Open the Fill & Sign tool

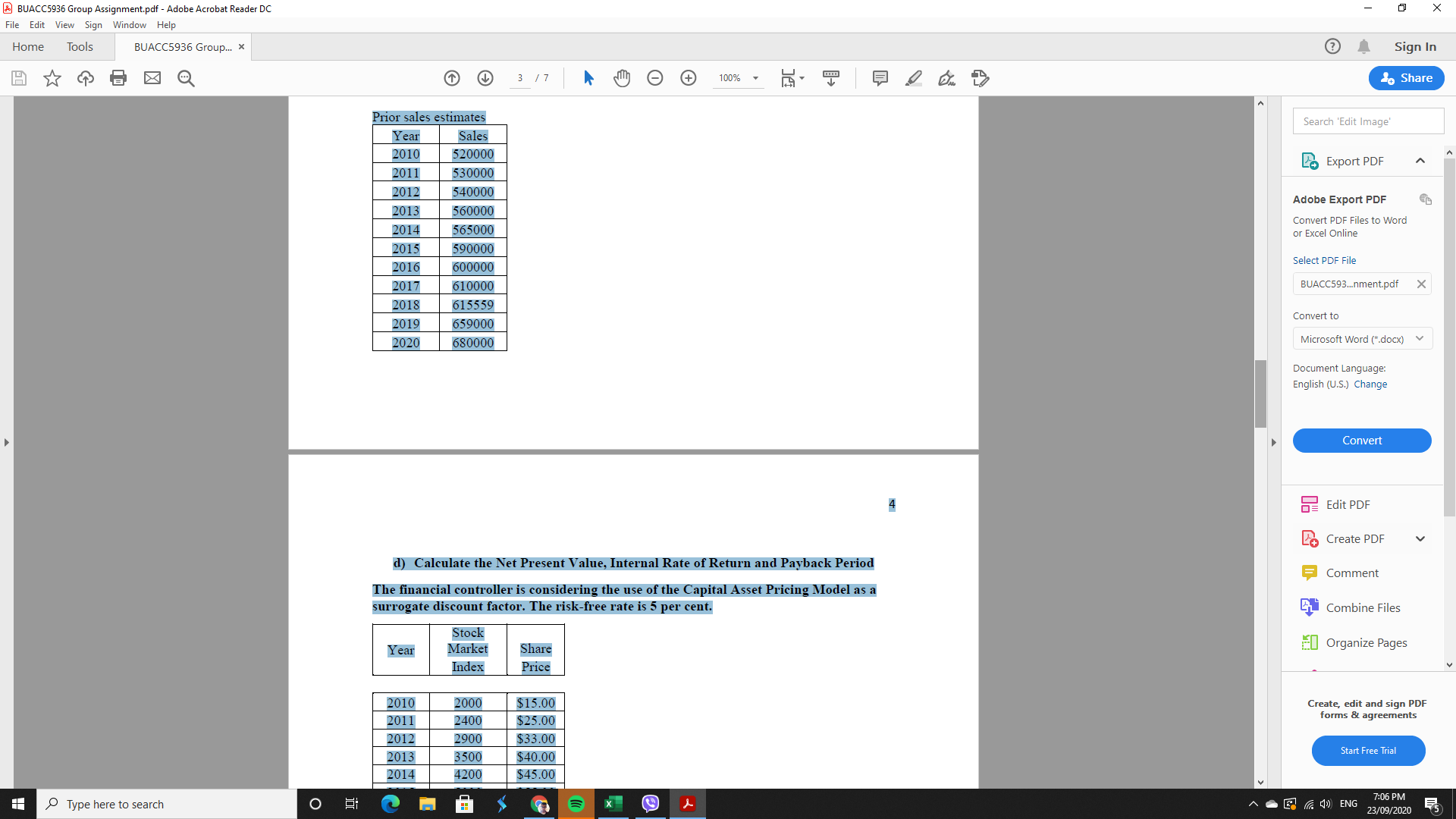981,78
